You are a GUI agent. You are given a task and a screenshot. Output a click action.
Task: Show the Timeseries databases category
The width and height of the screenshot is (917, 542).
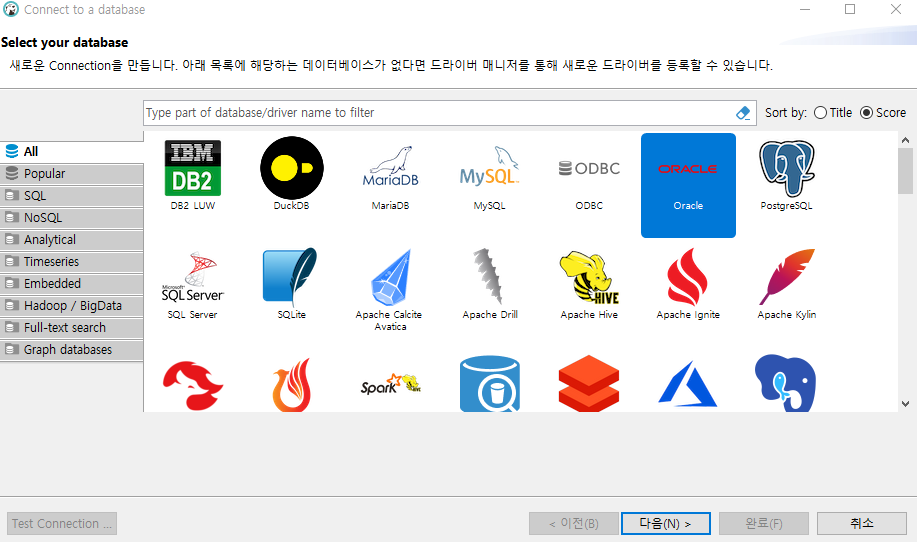[x=71, y=261]
